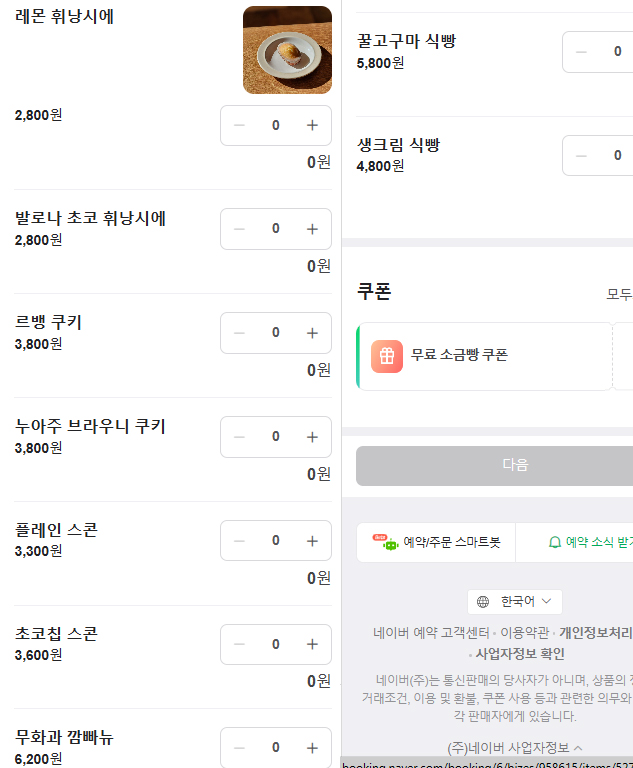The height and width of the screenshot is (768, 633).
Task: Decrease 레몬 휘낭시에 quantity with minus icon
Action: 239,125
